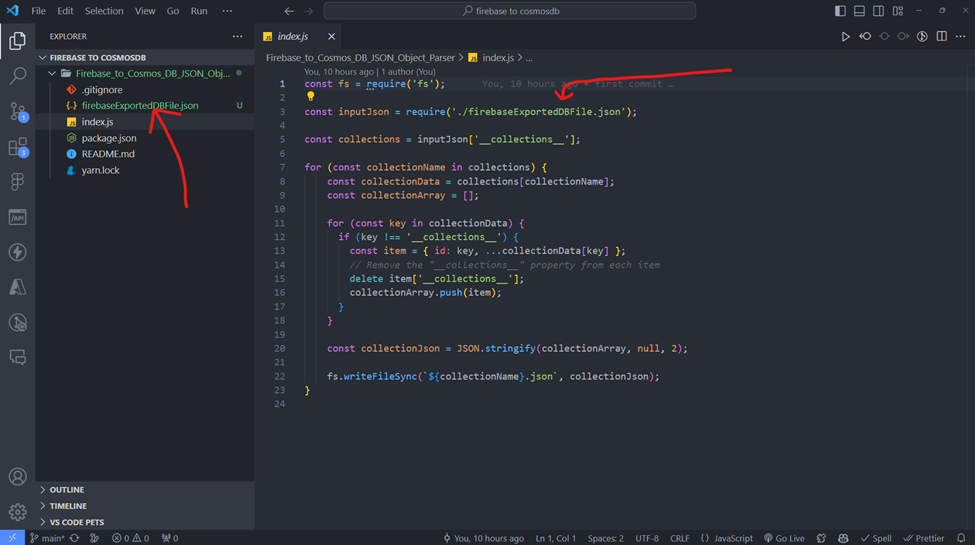Click the main* git branch indicator
Image resolution: width=975 pixels, height=545 pixels.
(47, 538)
